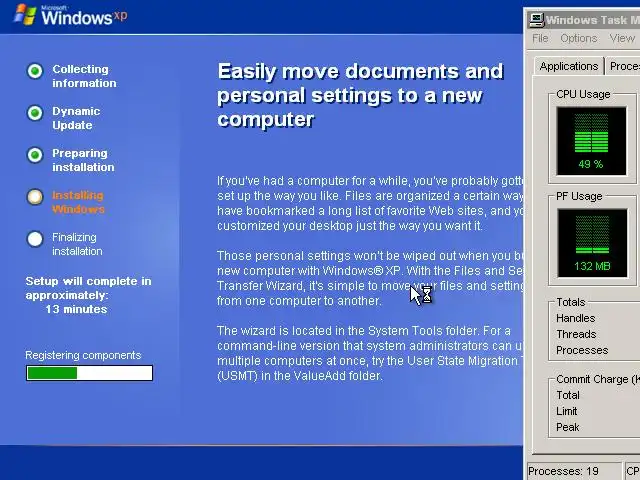This screenshot has height=480, width=640.
Task: Click the "Totals" group label
Action: coord(571,302)
